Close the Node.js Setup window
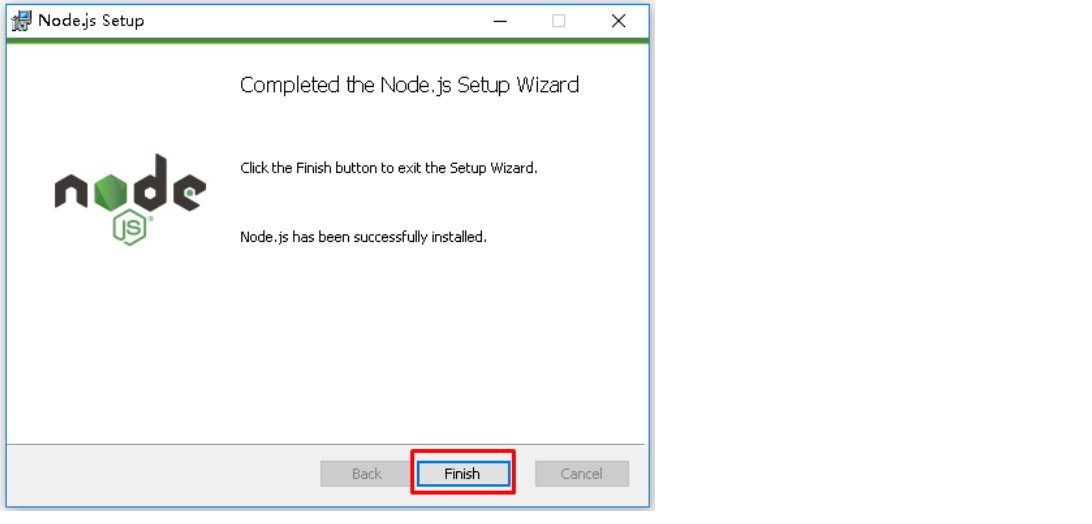Viewport: 1092px width, 524px height. pyautogui.click(x=618, y=21)
